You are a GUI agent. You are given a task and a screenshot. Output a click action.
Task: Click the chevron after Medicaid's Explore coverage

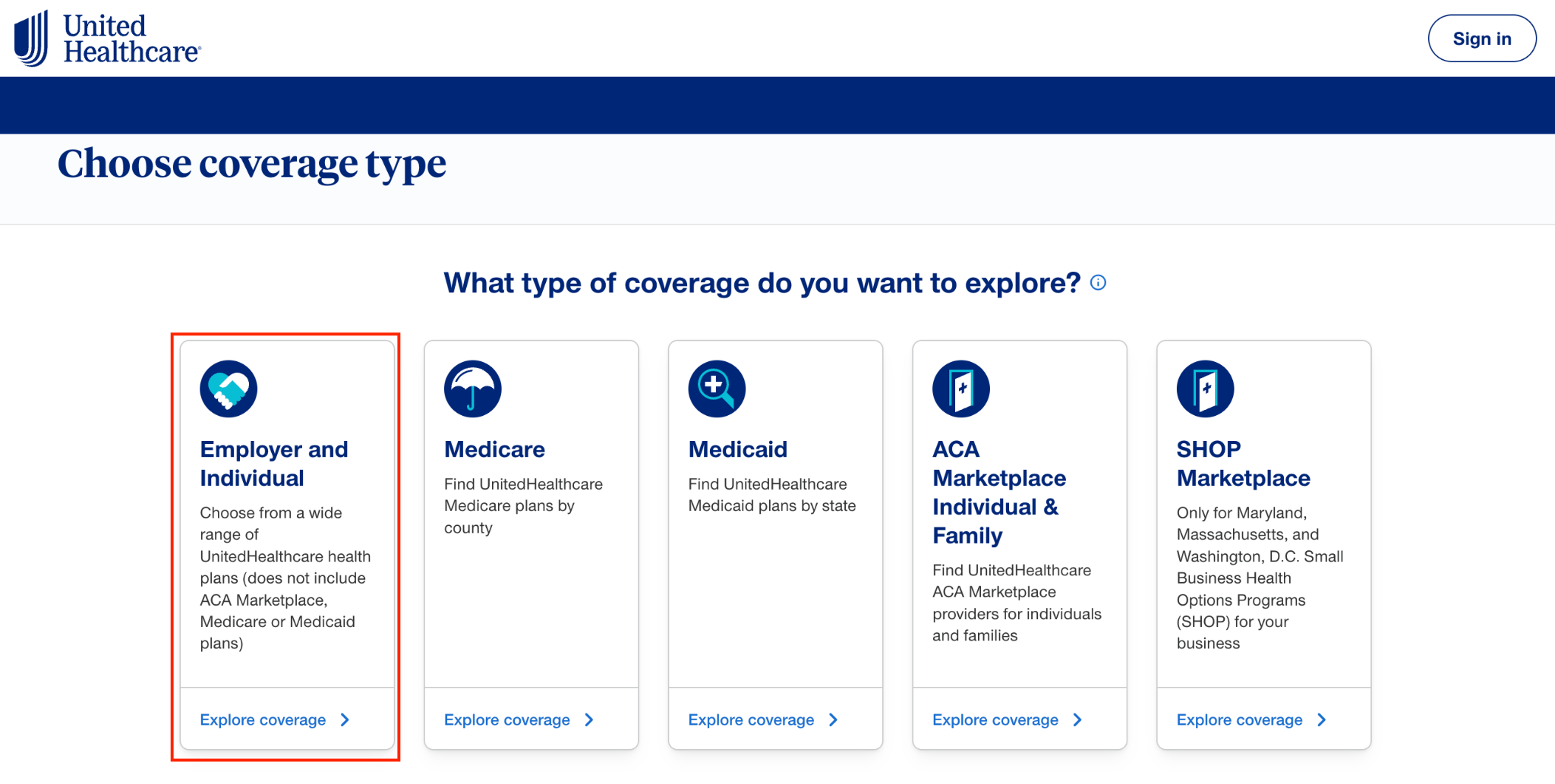[x=834, y=719]
